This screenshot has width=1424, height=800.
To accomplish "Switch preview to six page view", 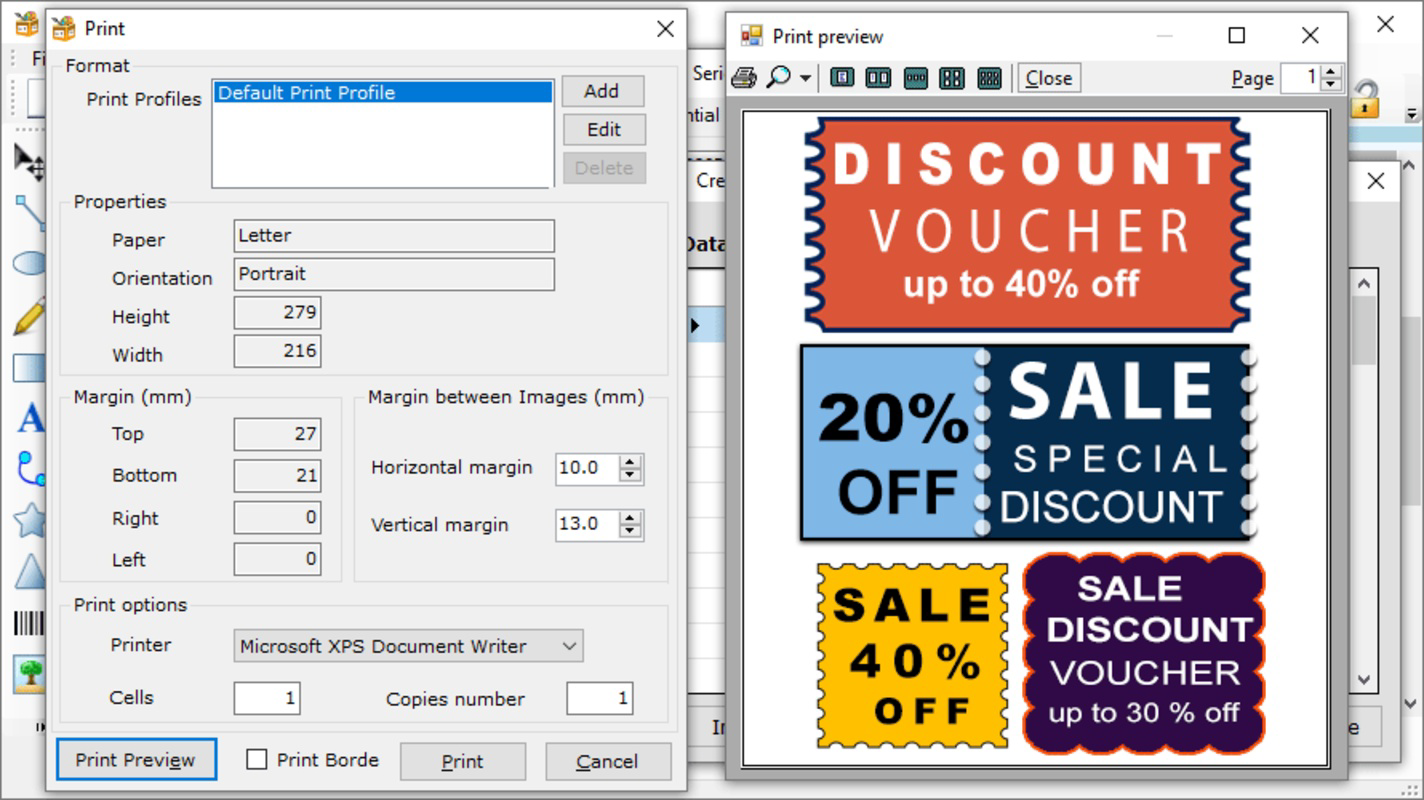I will pyautogui.click(x=989, y=77).
